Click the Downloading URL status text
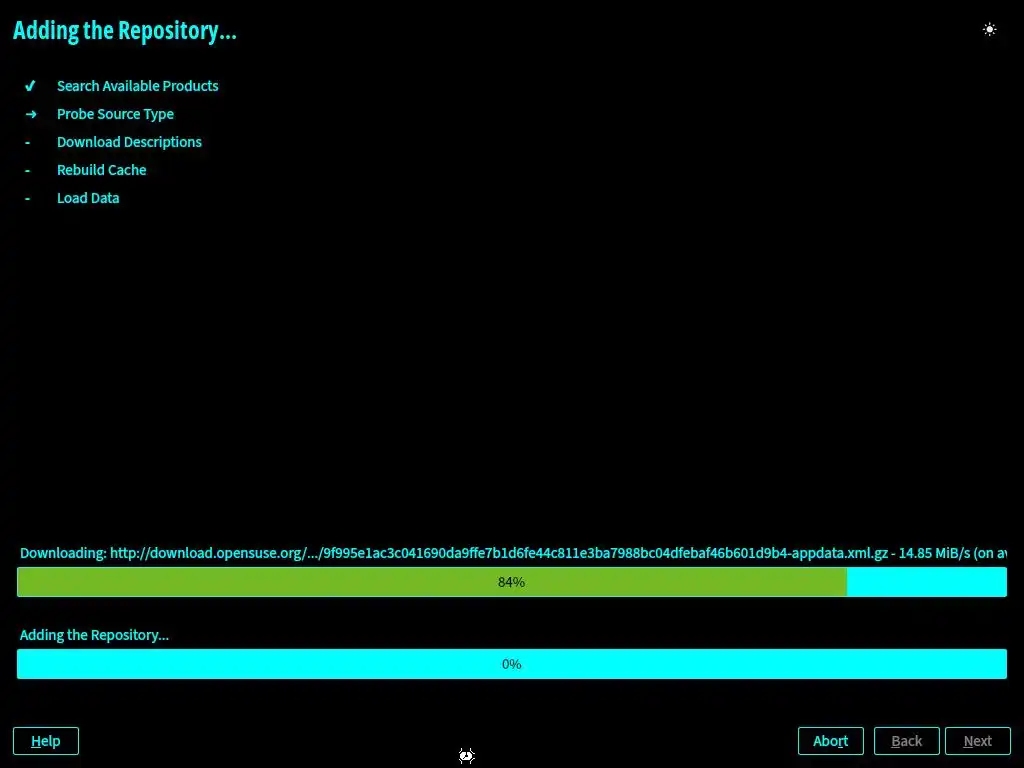Screen dimensions: 1024x768 point(513,553)
